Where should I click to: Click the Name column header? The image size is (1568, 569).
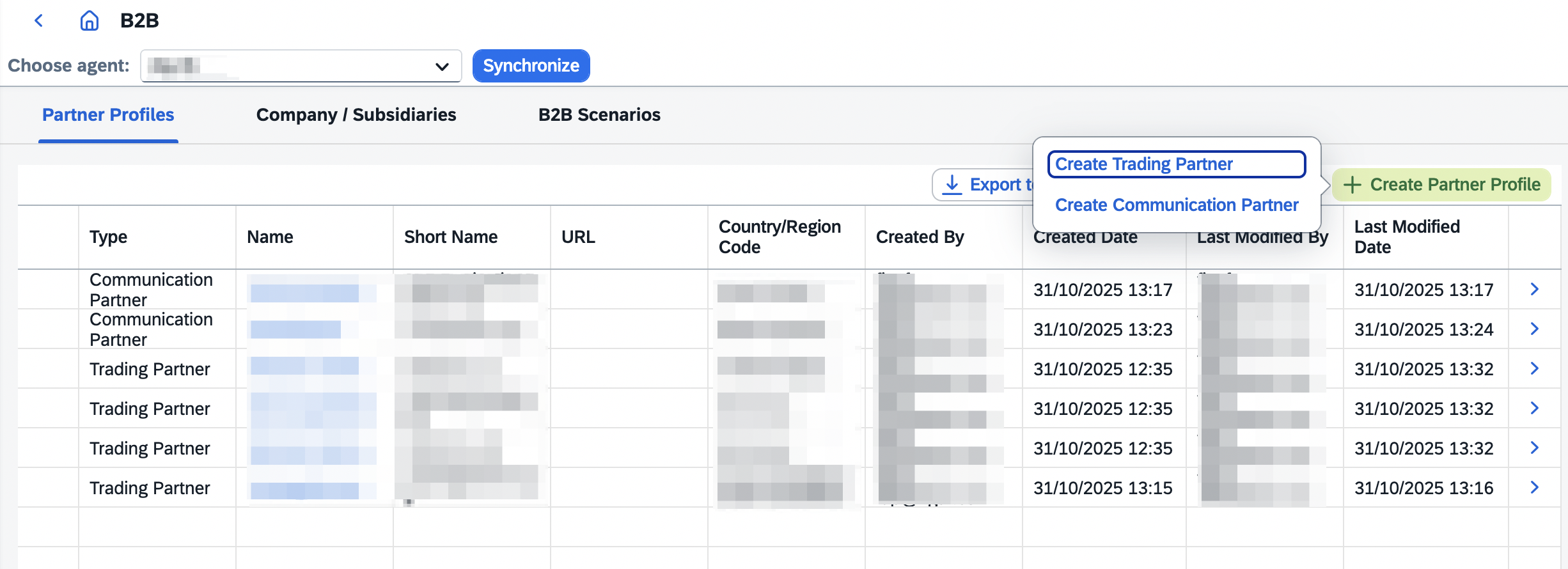270,237
